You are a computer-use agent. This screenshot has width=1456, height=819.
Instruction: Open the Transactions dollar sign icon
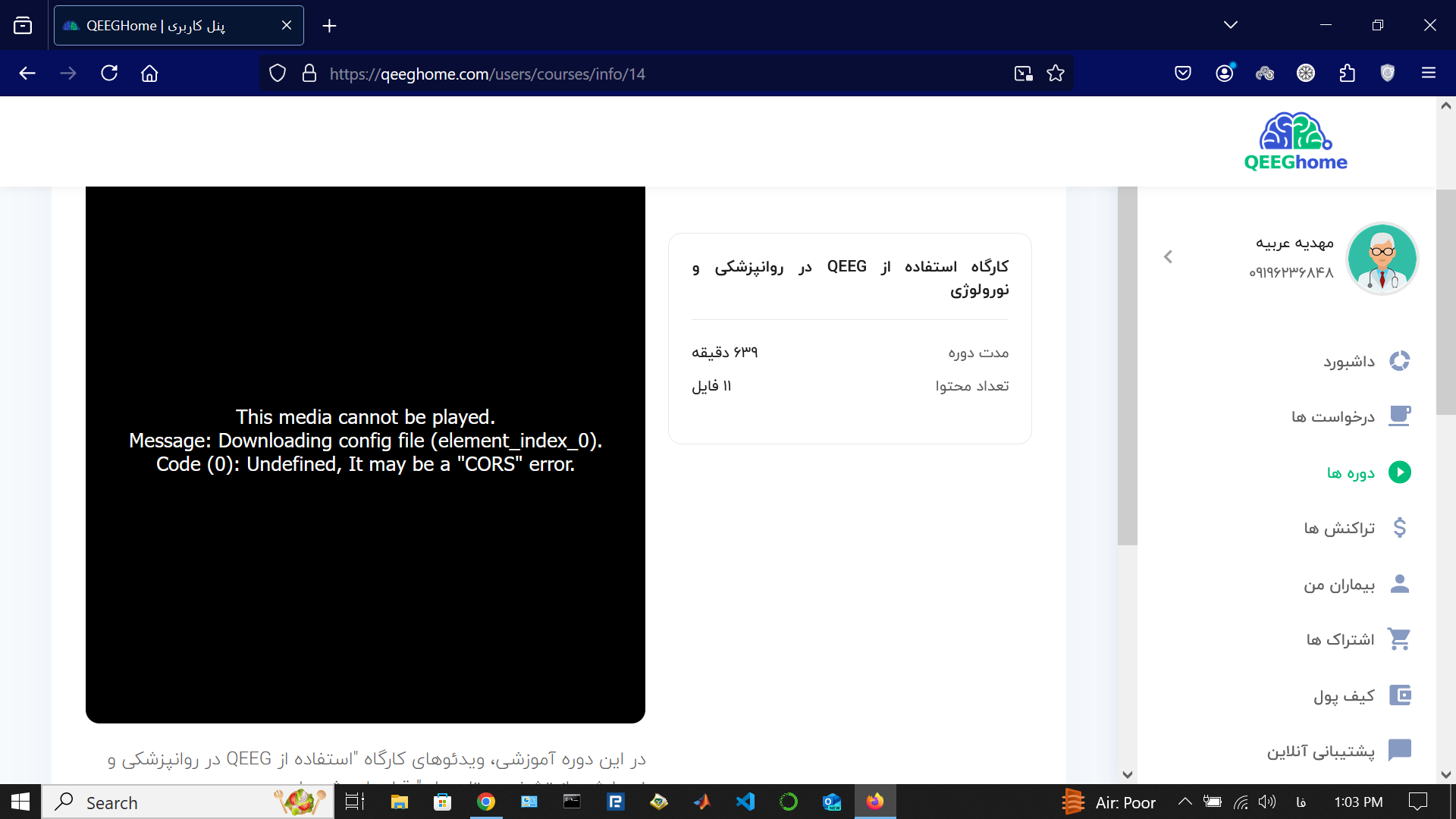coord(1399,528)
